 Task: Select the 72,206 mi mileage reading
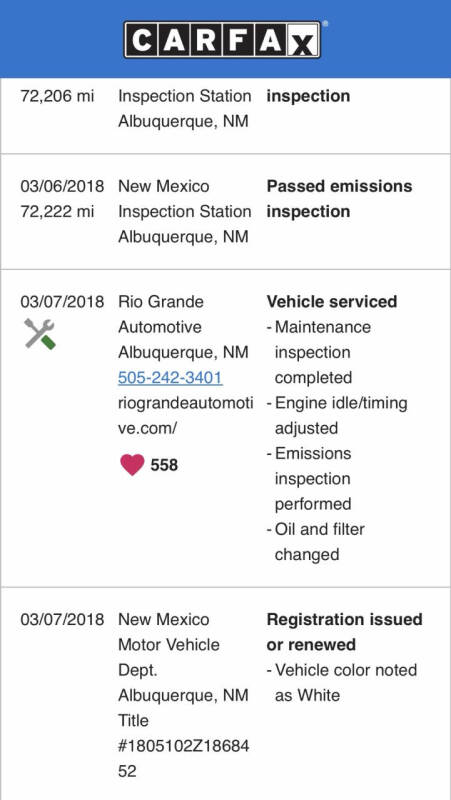point(57,96)
